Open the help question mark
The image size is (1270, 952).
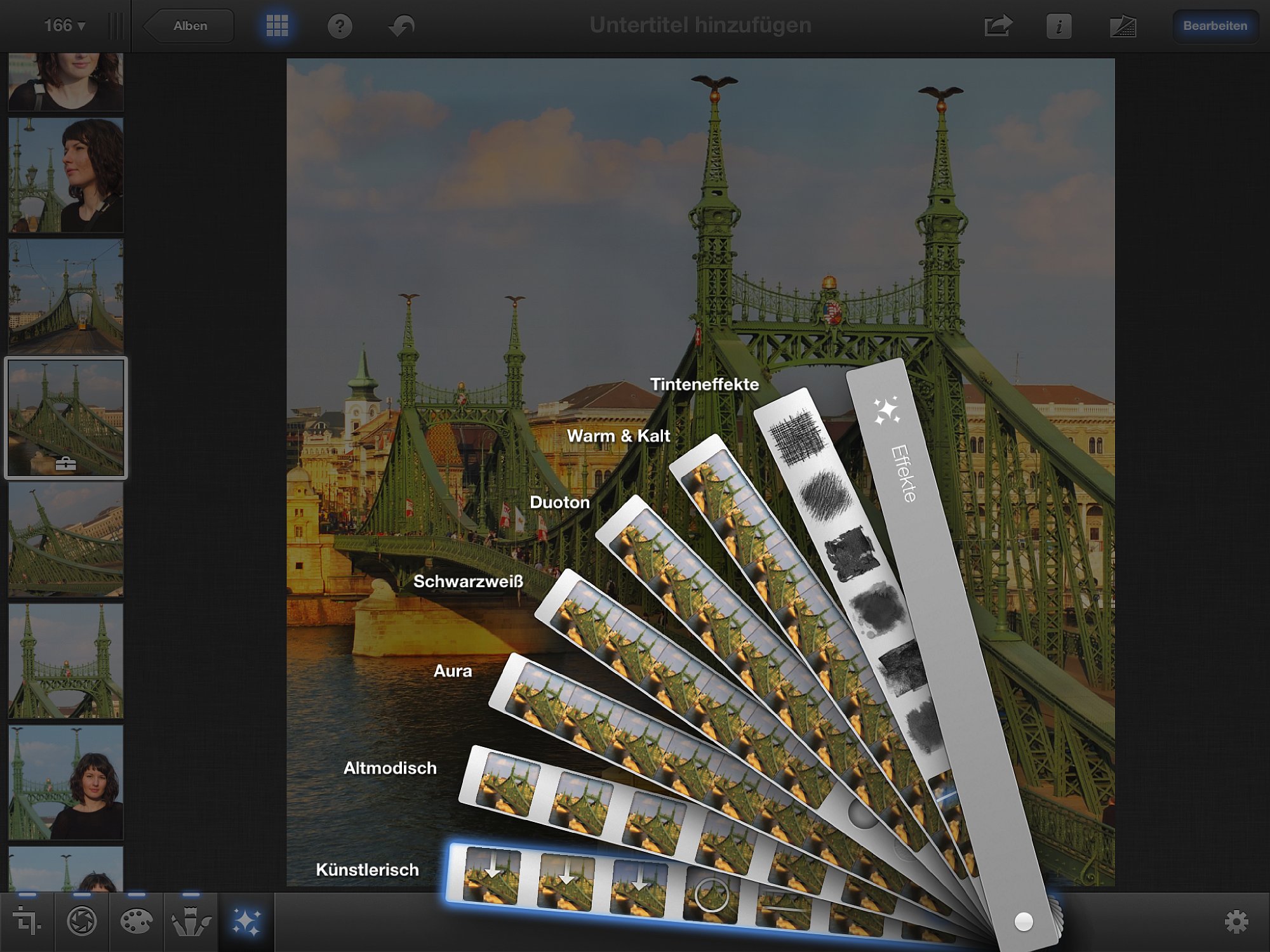click(x=340, y=26)
